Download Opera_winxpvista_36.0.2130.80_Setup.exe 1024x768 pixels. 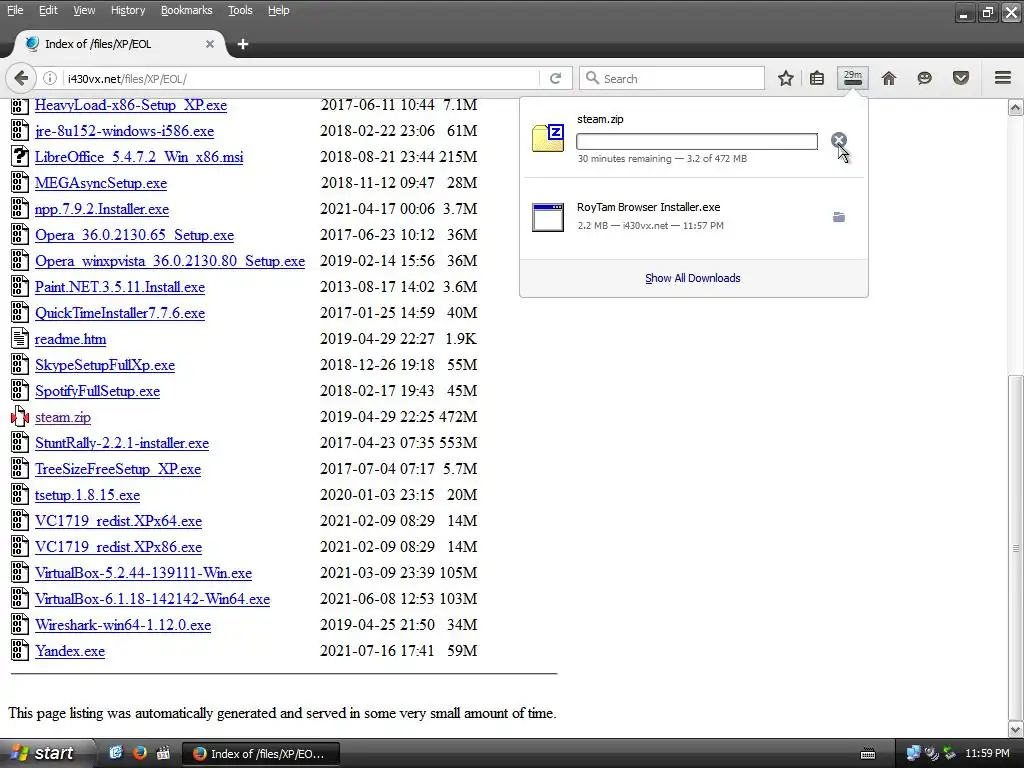170,261
